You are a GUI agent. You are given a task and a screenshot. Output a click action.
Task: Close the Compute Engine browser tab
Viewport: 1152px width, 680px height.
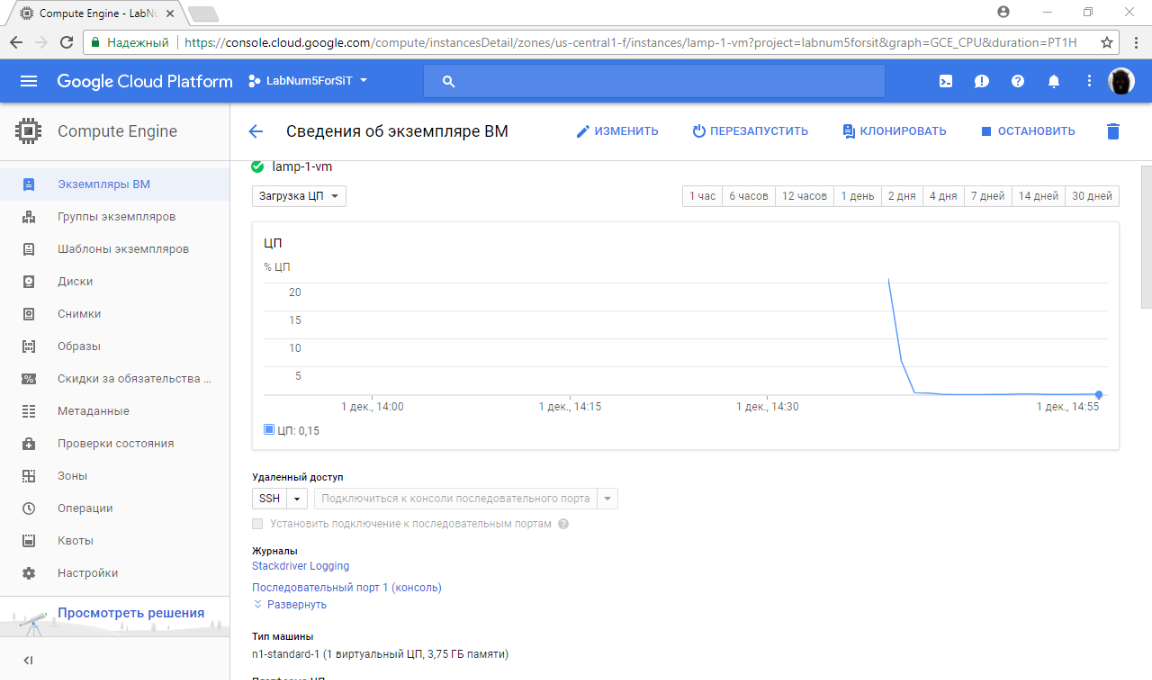click(x=170, y=13)
